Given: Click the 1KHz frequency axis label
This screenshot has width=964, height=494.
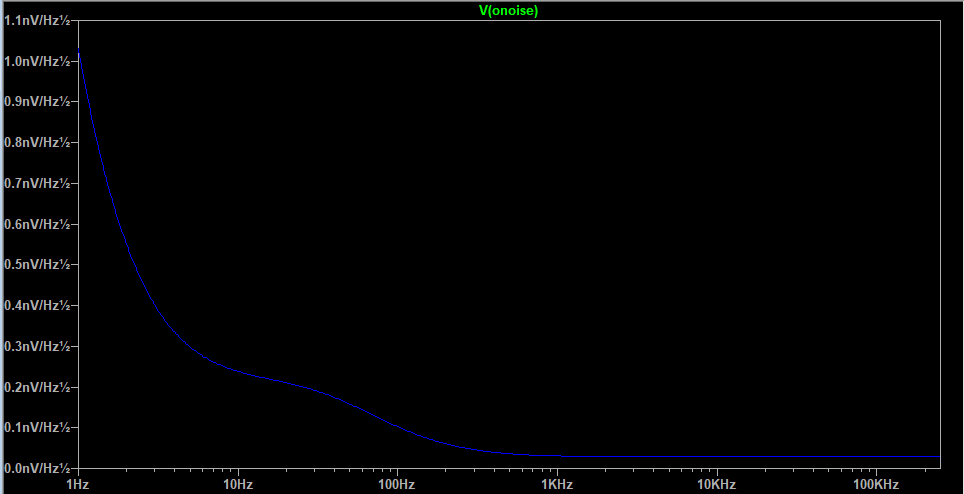Looking at the screenshot, I should [x=557, y=484].
